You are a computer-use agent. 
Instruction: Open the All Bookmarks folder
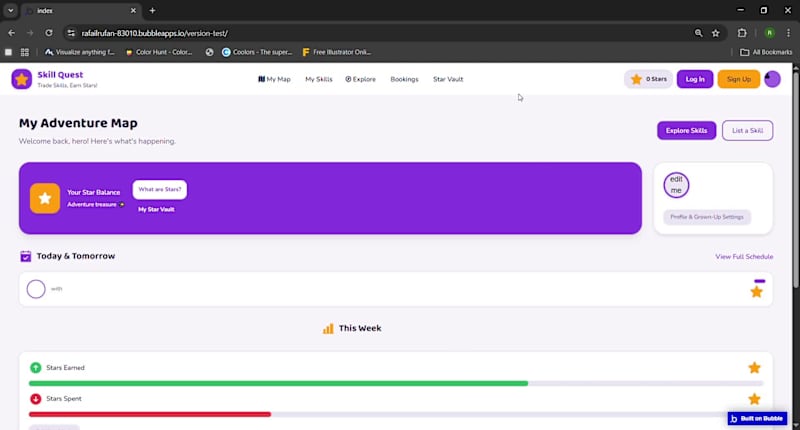point(766,52)
